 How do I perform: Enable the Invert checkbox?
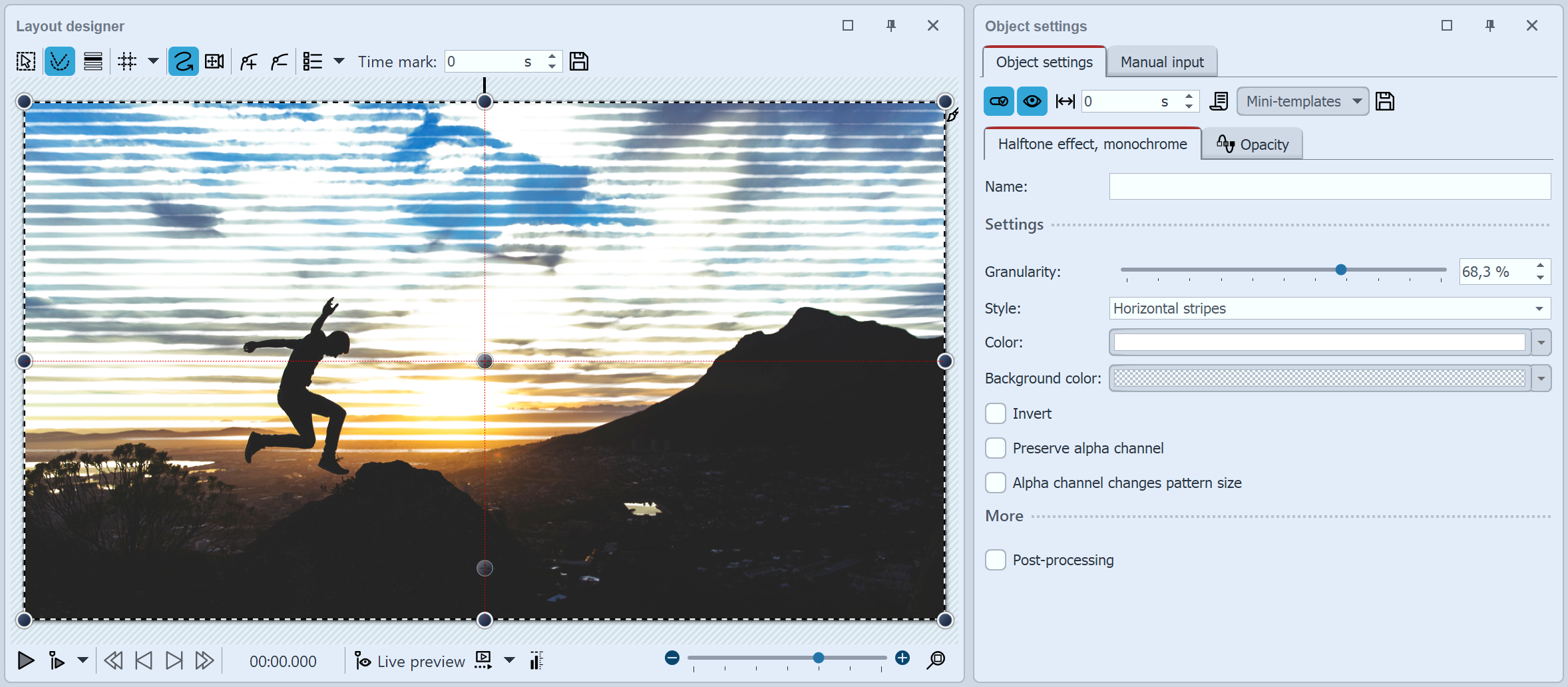(x=995, y=413)
